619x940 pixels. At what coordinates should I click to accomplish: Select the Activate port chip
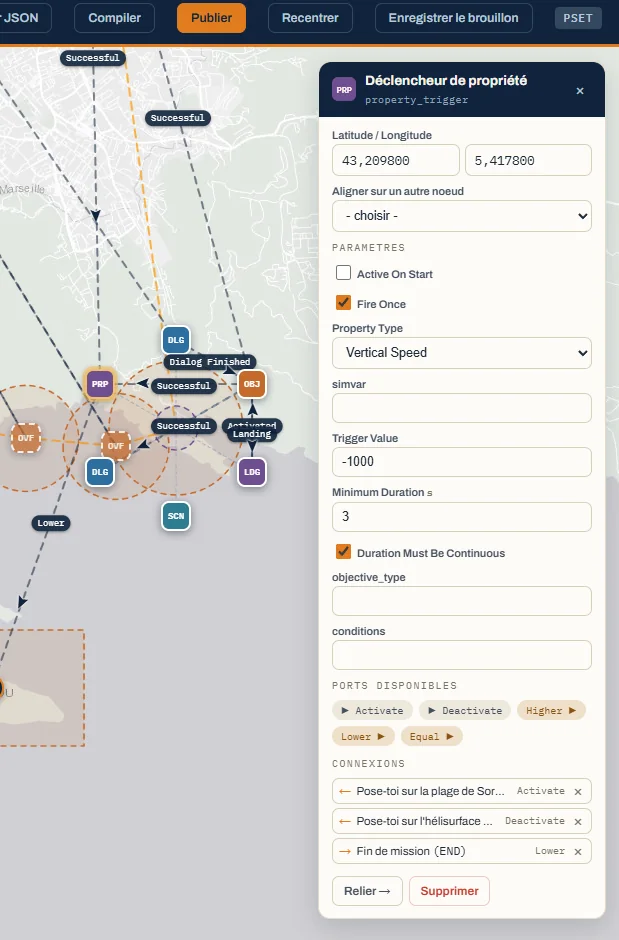point(372,710)
